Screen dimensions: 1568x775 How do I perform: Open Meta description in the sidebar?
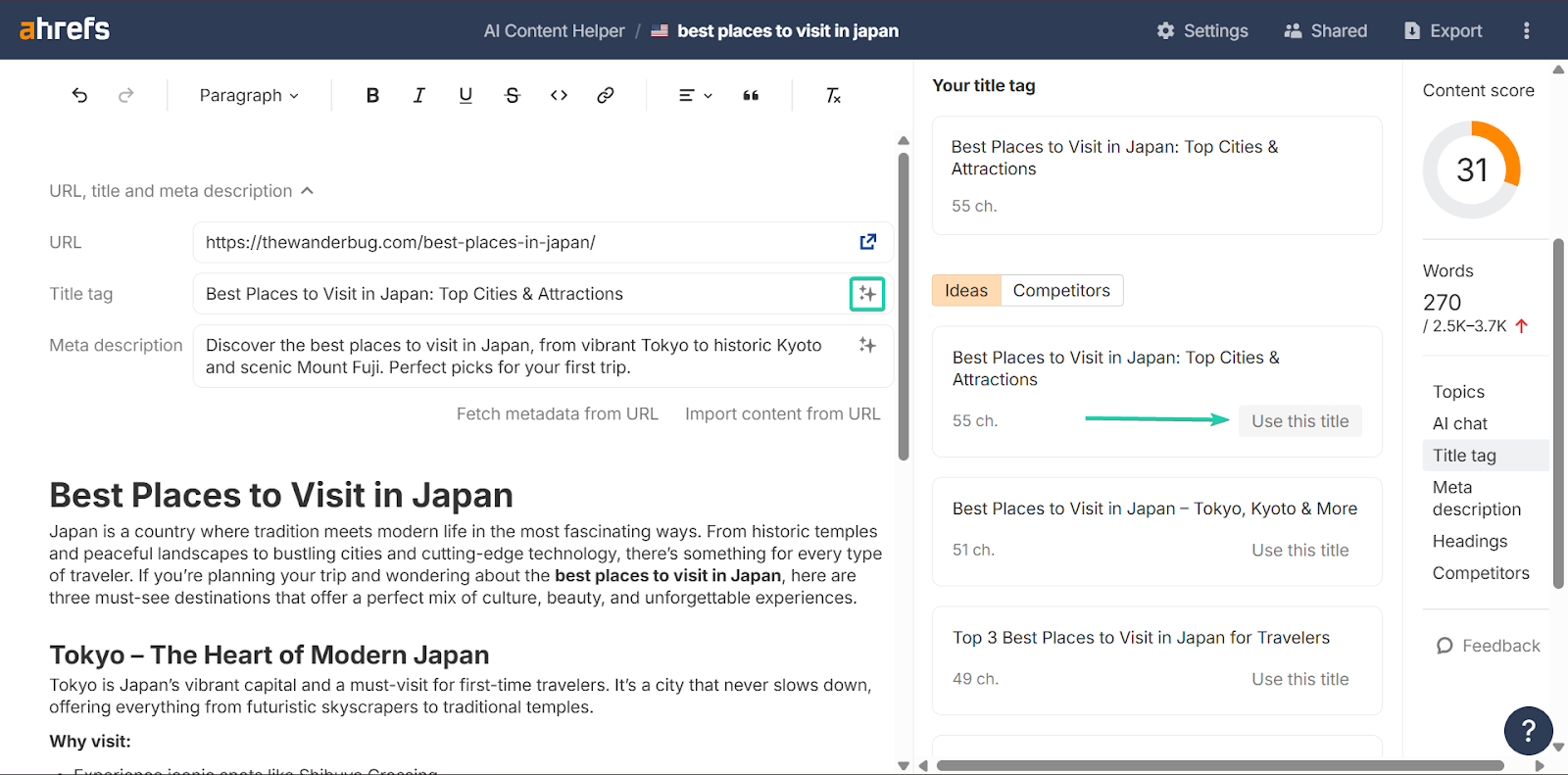point(1477,499)
